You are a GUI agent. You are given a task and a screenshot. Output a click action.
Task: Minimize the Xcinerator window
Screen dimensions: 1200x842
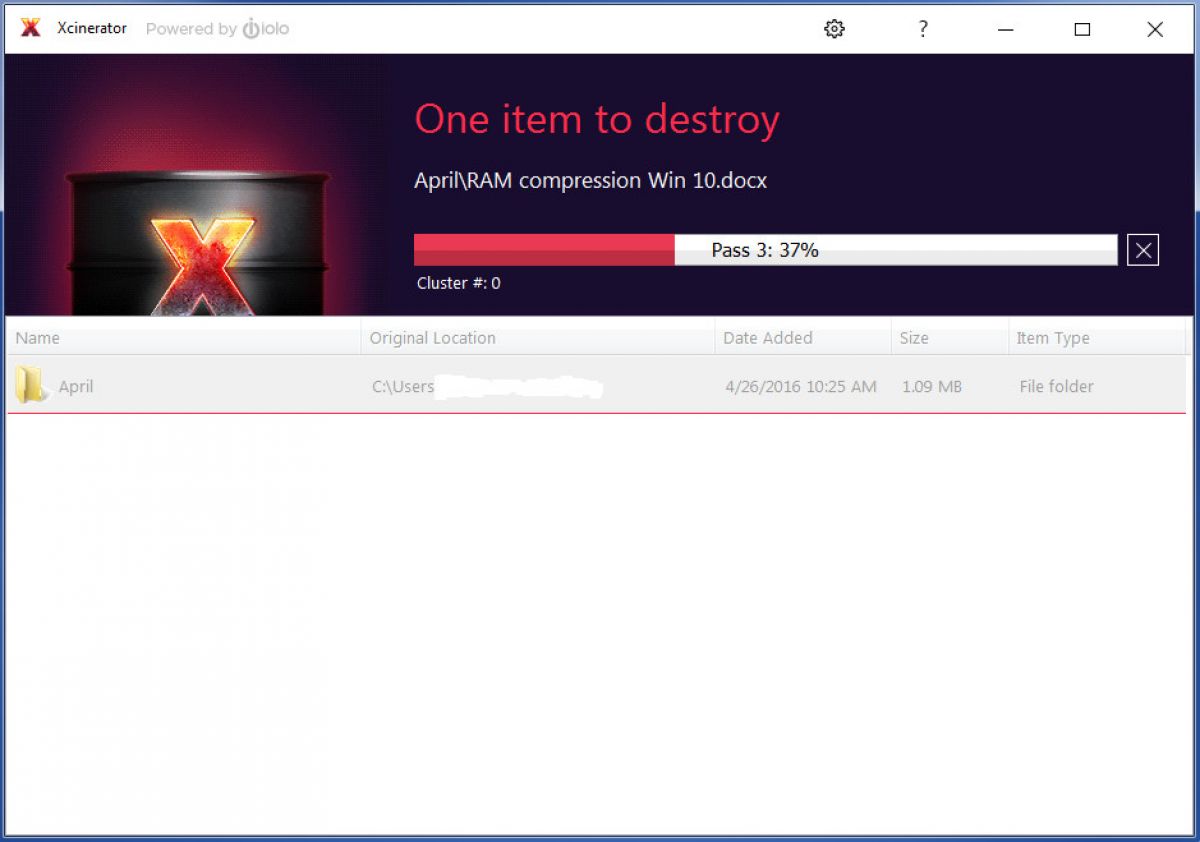pos(1006,29)
